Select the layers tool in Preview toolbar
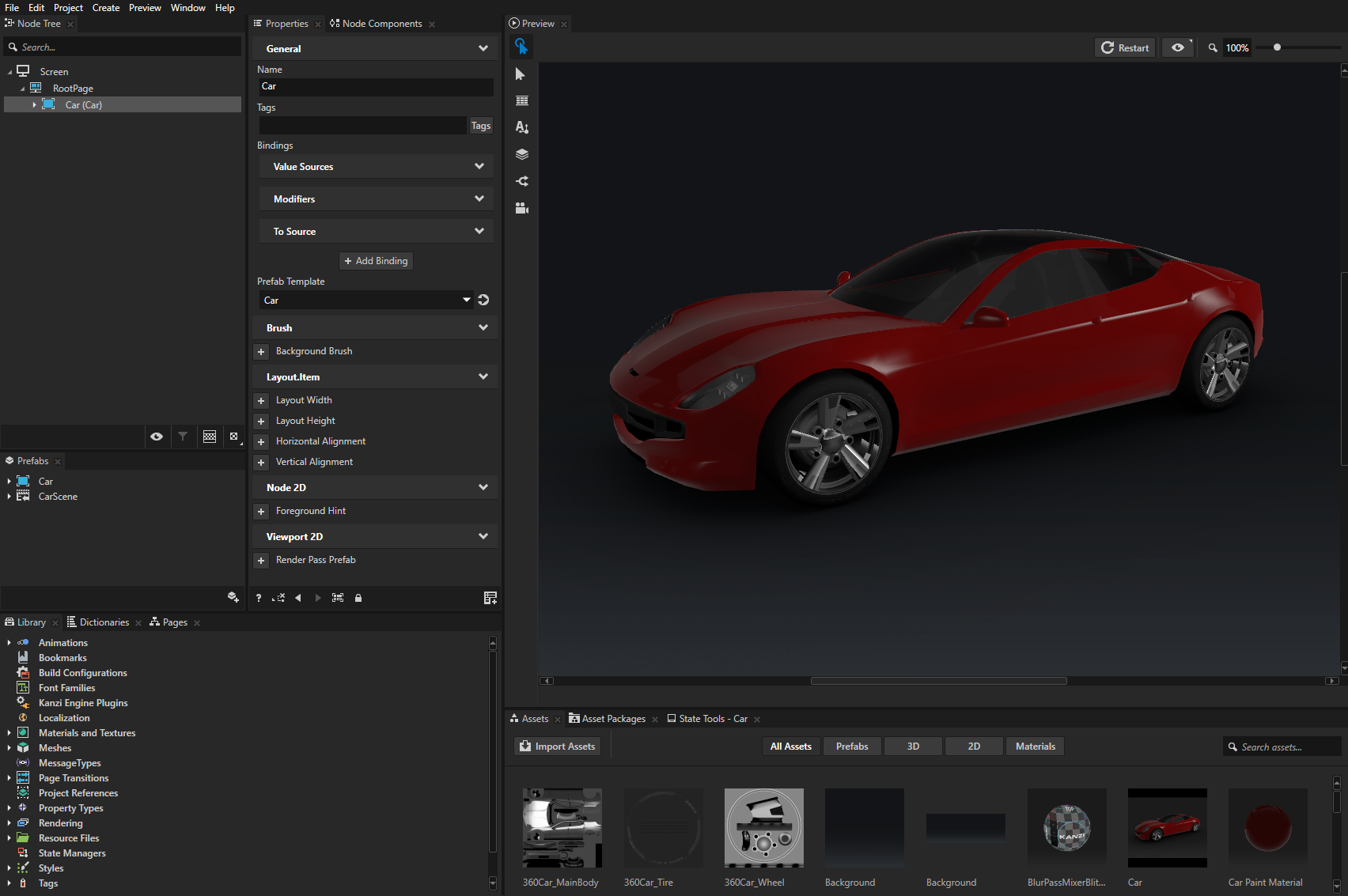 tap(521, 154)
